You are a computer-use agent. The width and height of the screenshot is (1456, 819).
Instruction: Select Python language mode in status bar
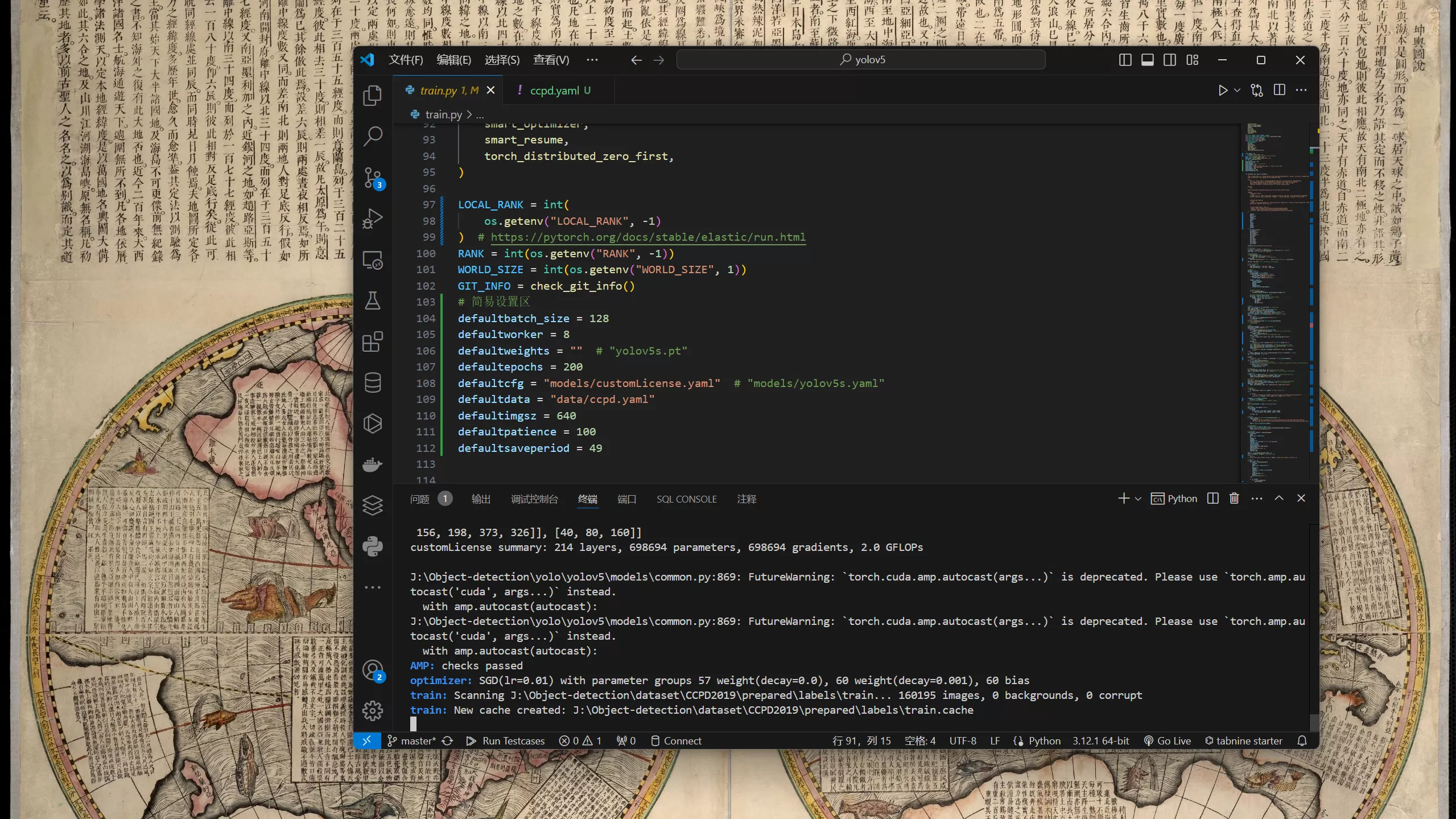pos(1044,740)
